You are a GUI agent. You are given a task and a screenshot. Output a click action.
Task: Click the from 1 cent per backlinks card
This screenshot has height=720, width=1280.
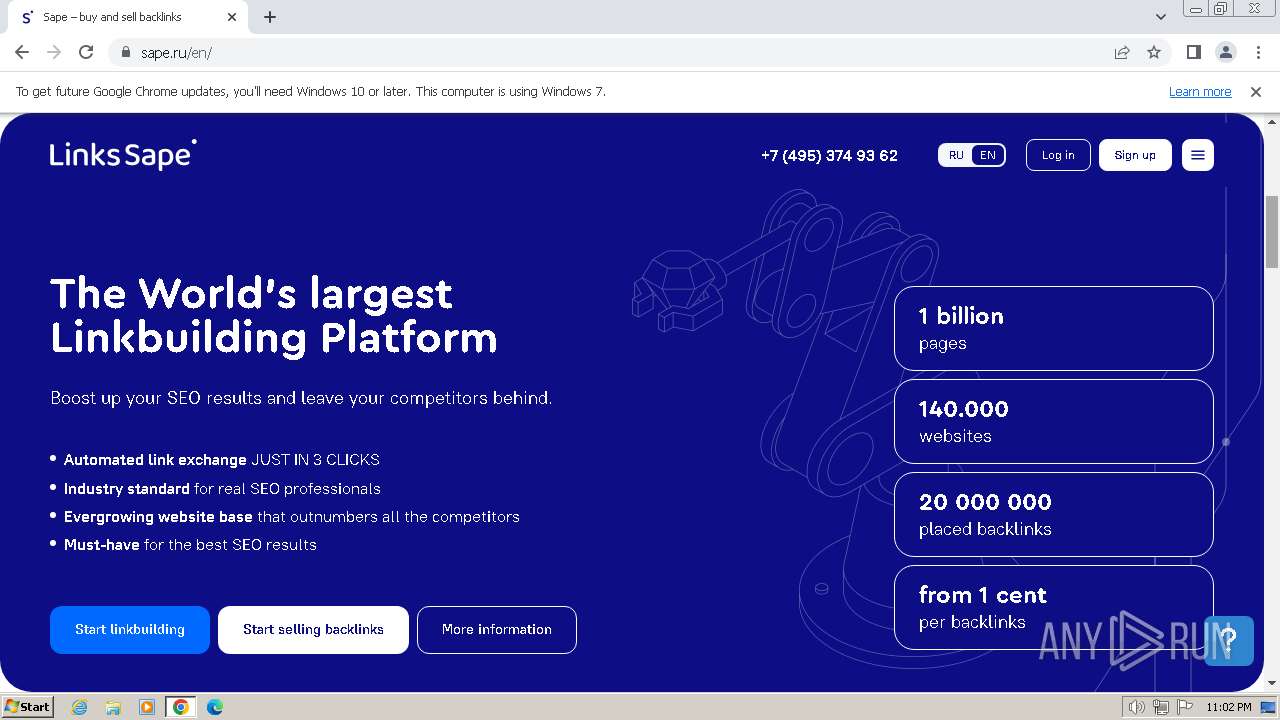pyautogui.click(x=1054, y=608)
